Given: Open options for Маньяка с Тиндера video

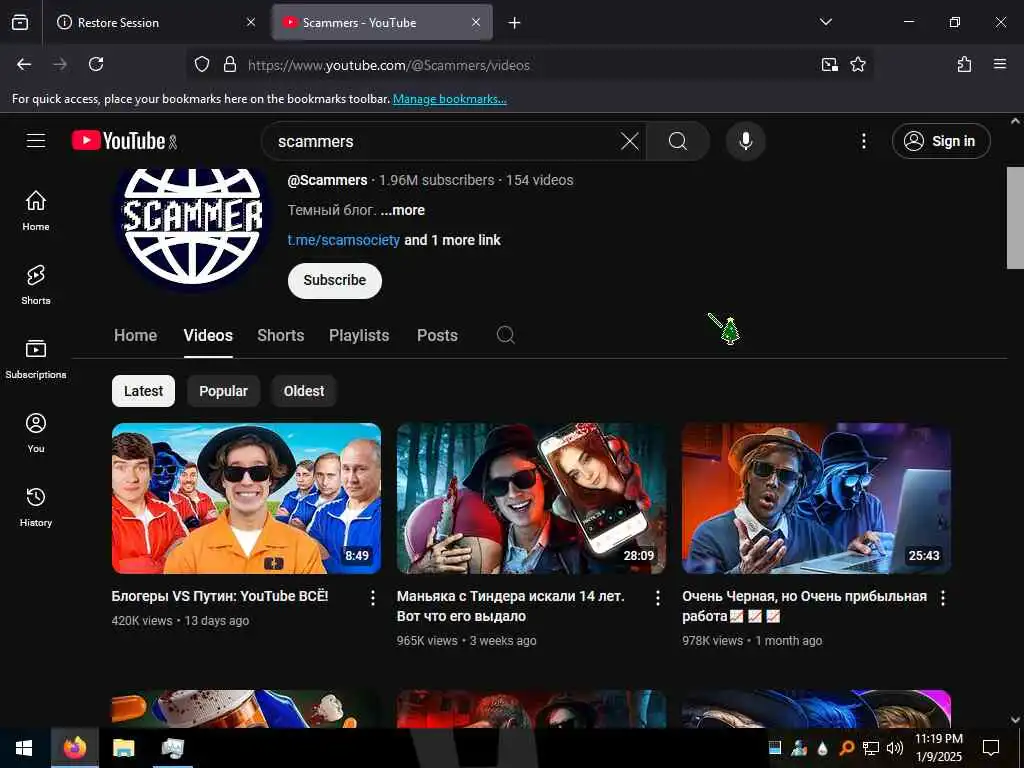Looking at the screenshot, I should tap(658, 598).
